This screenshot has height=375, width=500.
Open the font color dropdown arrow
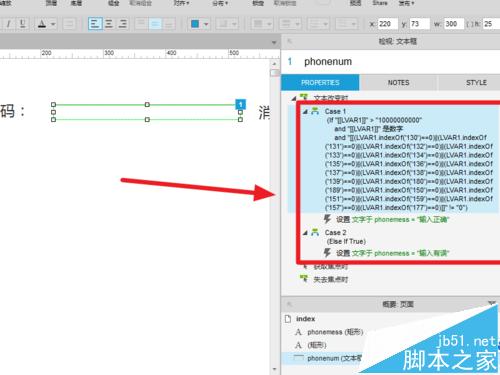[53, 24]
